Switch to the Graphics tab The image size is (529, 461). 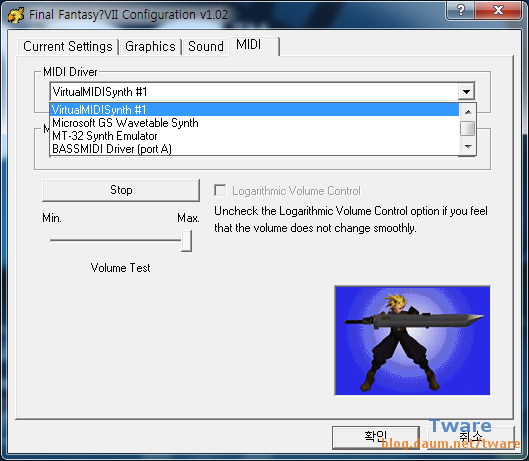click(x=150, y=47)
